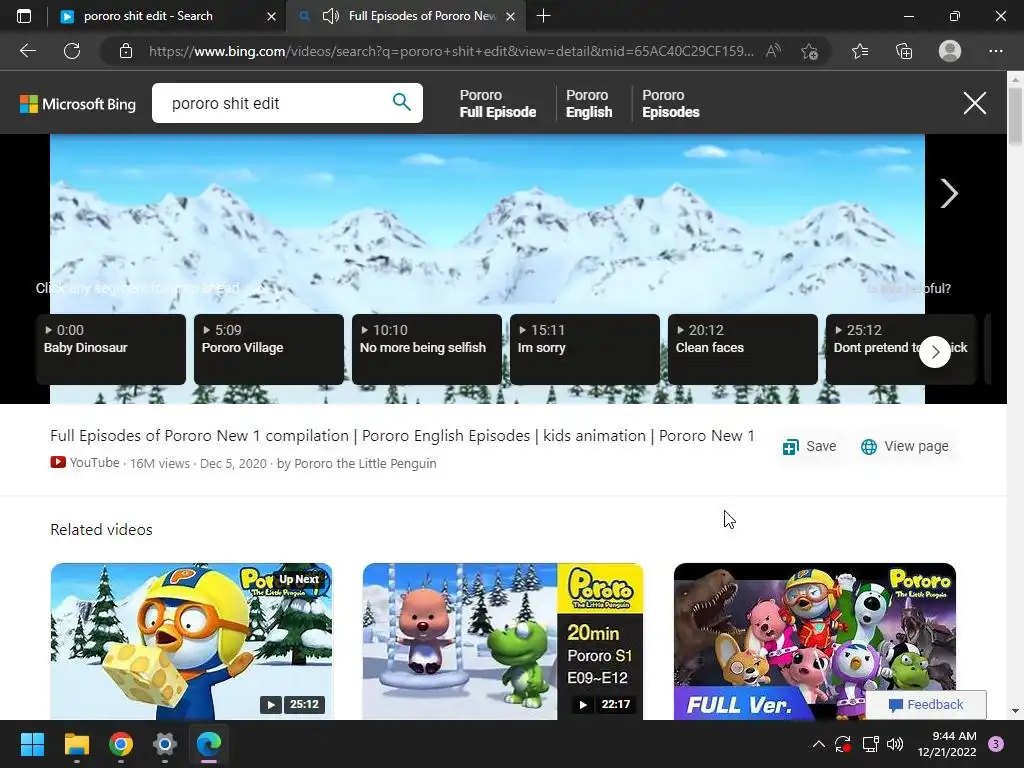Click the Windows Update tray icon
1024x768 pixels.
[843, 744]
